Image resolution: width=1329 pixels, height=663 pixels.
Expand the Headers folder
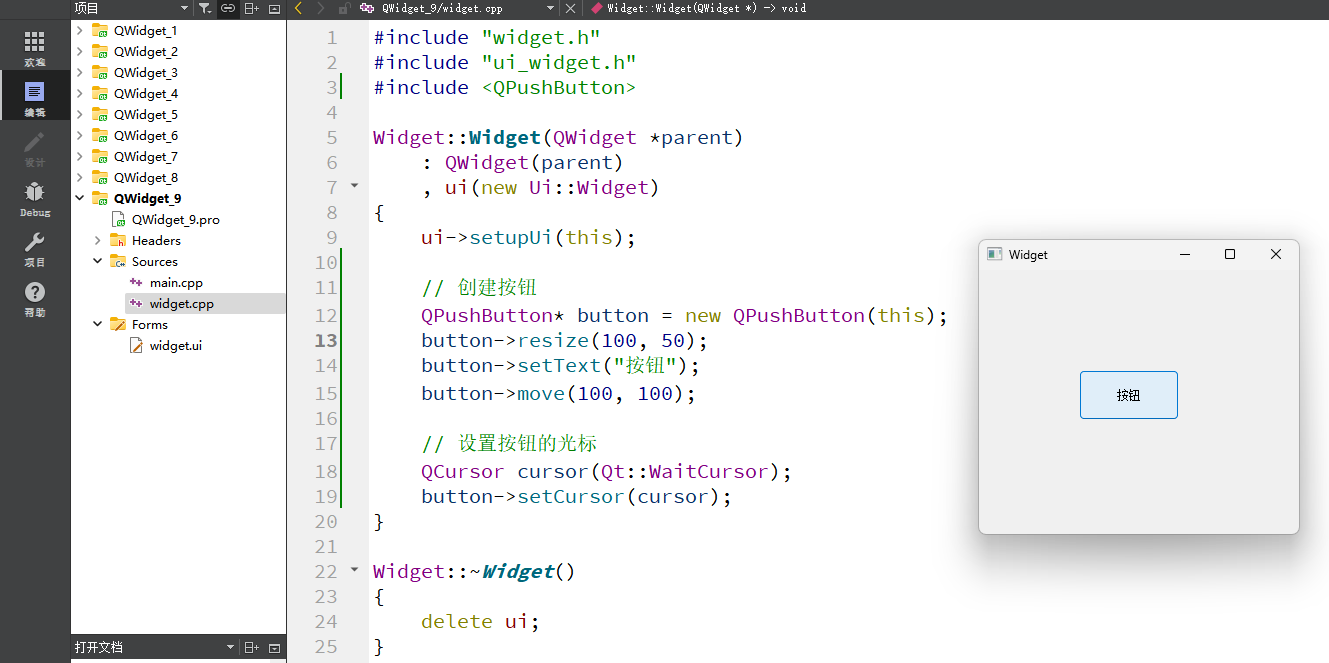pyautogui.click(x=98, y=240)
